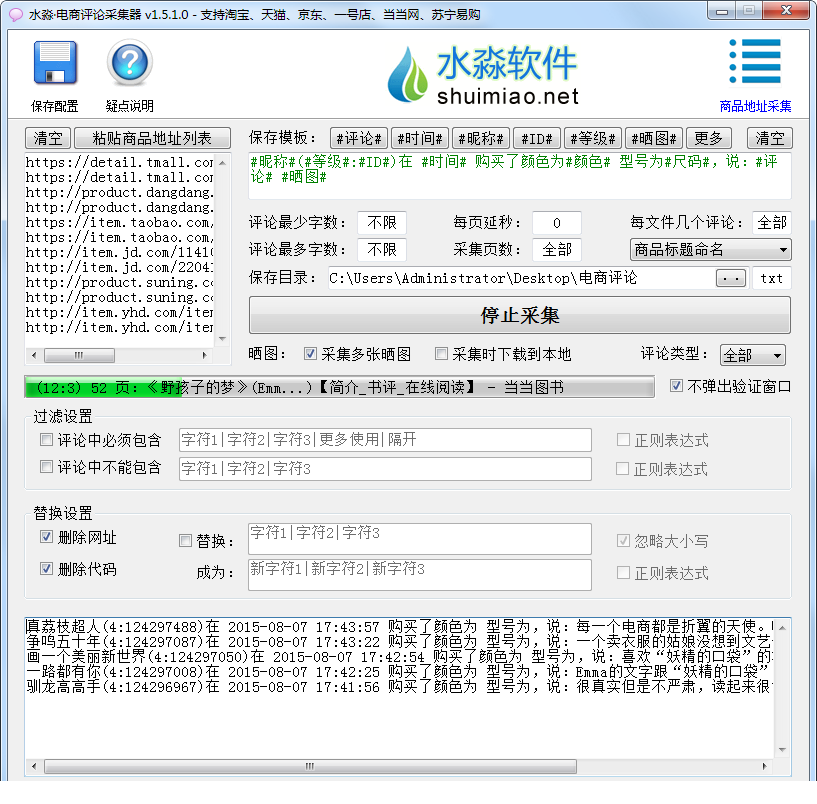Edit the 每文件几个评论 field

[772, 223]
